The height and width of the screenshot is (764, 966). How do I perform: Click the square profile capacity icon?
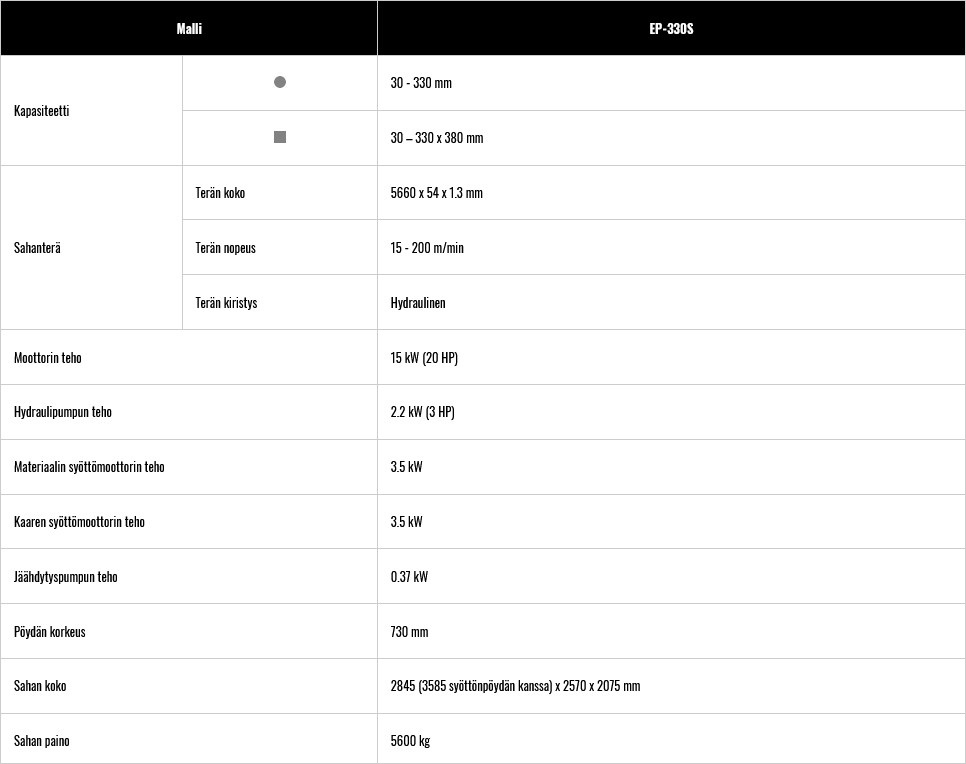click(280, 137)
